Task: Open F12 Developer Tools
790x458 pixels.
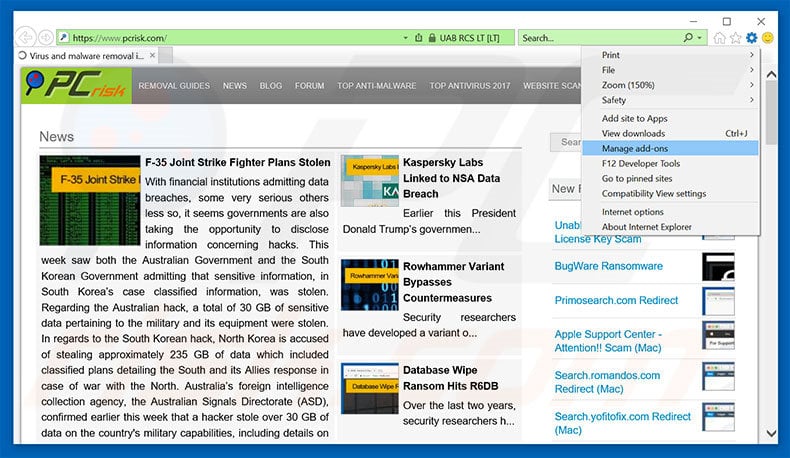Action: pyautogui.click(x=670, y=163)
